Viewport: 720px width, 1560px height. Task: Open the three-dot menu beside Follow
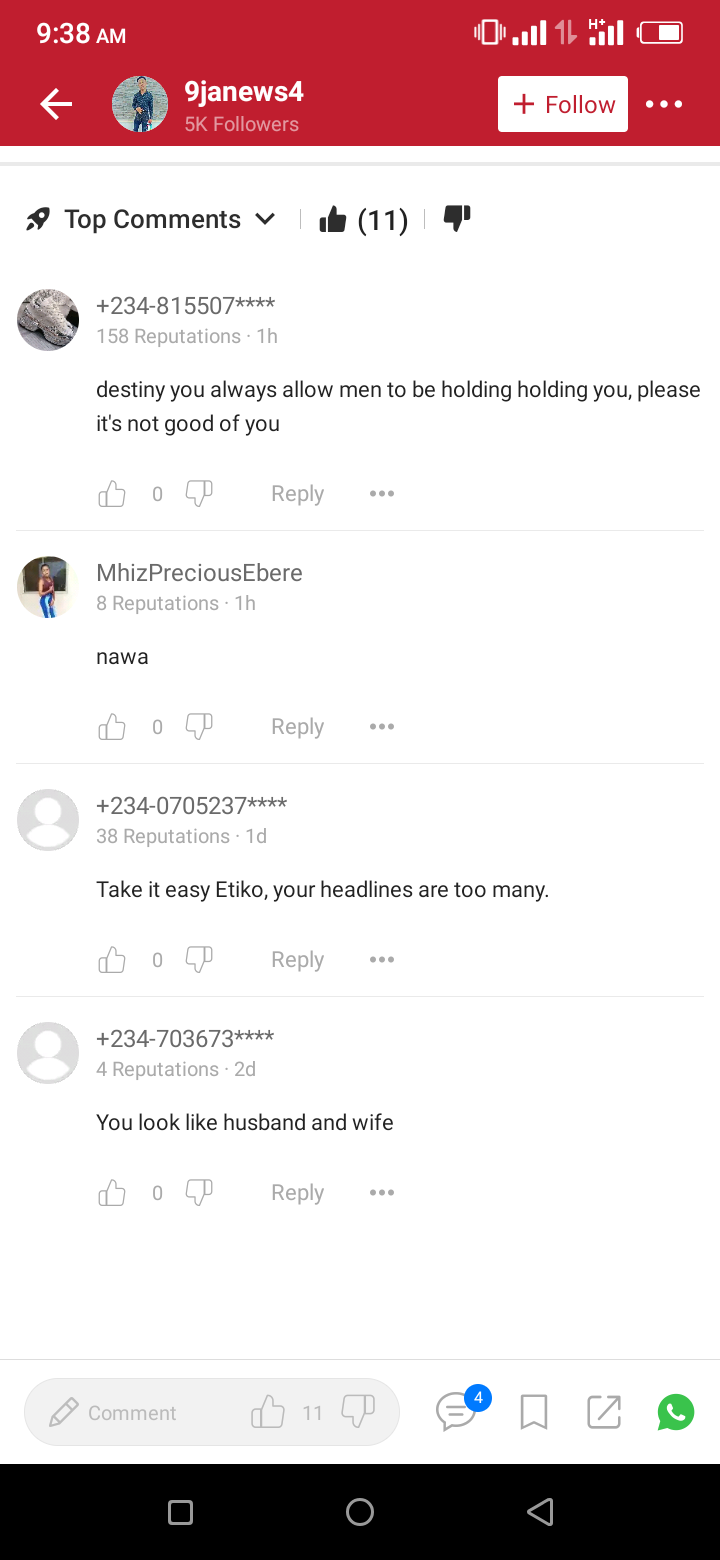click(664, 104)
